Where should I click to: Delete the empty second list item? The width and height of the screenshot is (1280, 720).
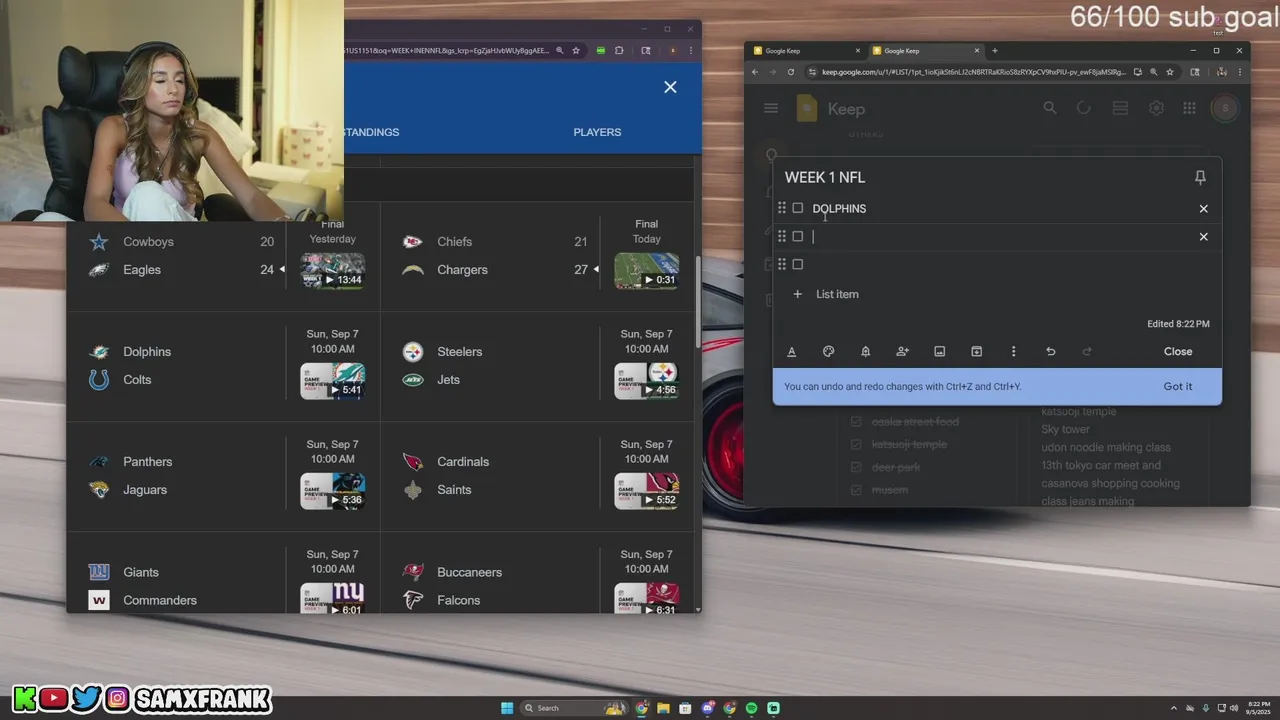click(1203, 237)
